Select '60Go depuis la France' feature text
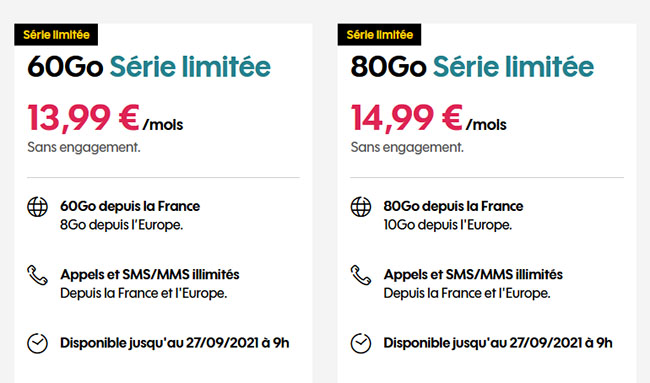The height and width of the screenshot is (383, 650). coord(130,206)
